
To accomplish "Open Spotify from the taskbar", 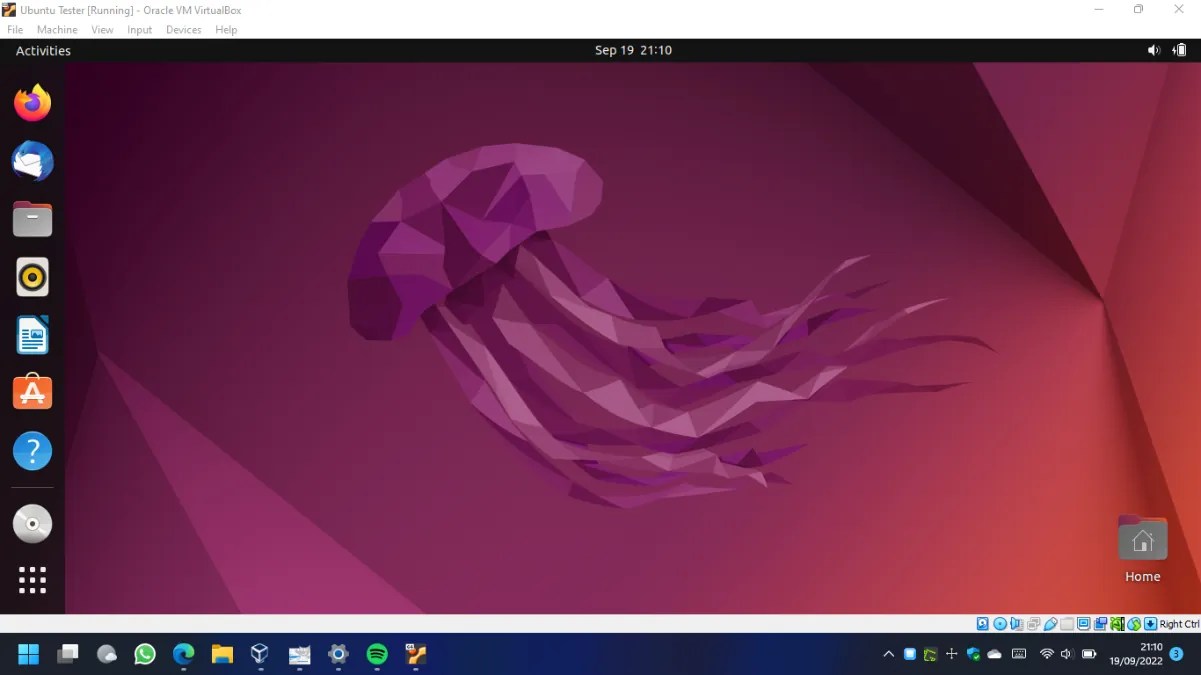I will 377,654.
